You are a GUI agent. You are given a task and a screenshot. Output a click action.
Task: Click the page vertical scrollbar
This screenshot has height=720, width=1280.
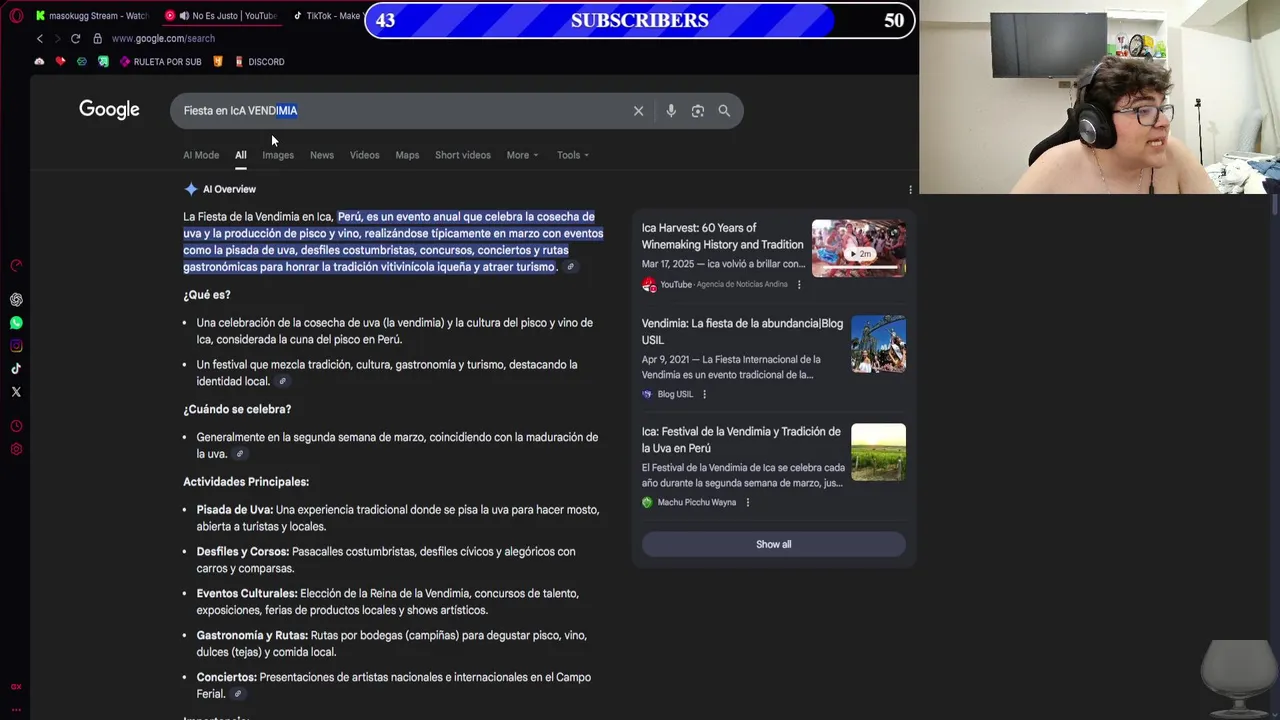(x=1274, y=204)
